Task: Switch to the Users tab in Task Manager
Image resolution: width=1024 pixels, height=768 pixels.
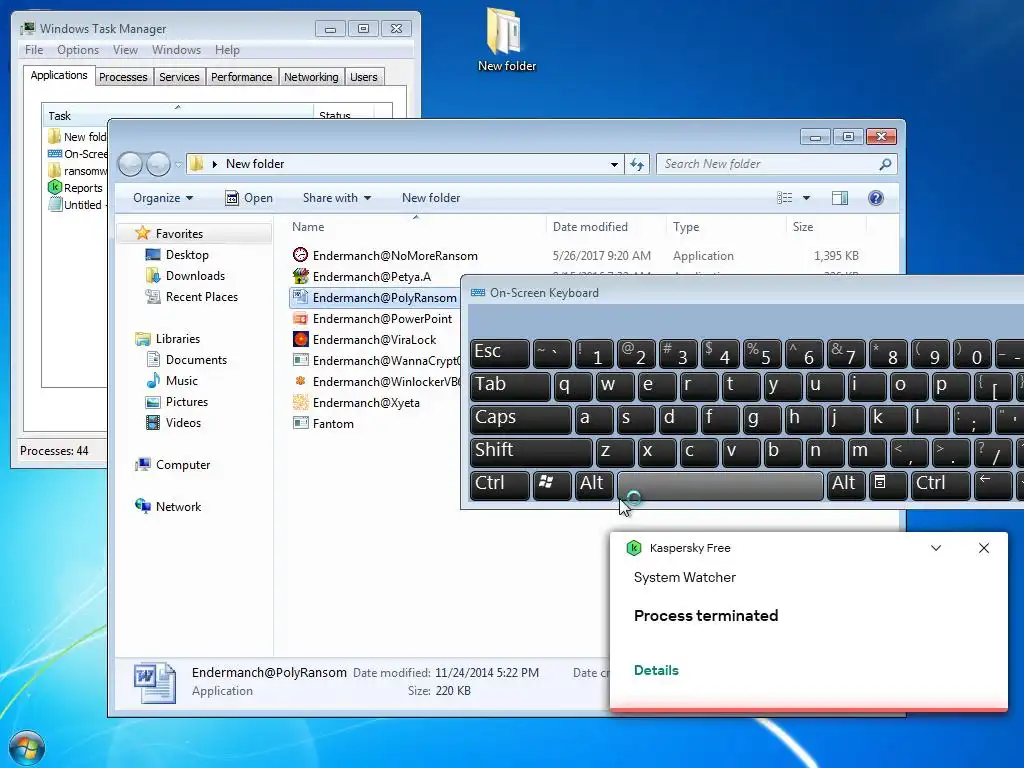Action: point(364,77)
